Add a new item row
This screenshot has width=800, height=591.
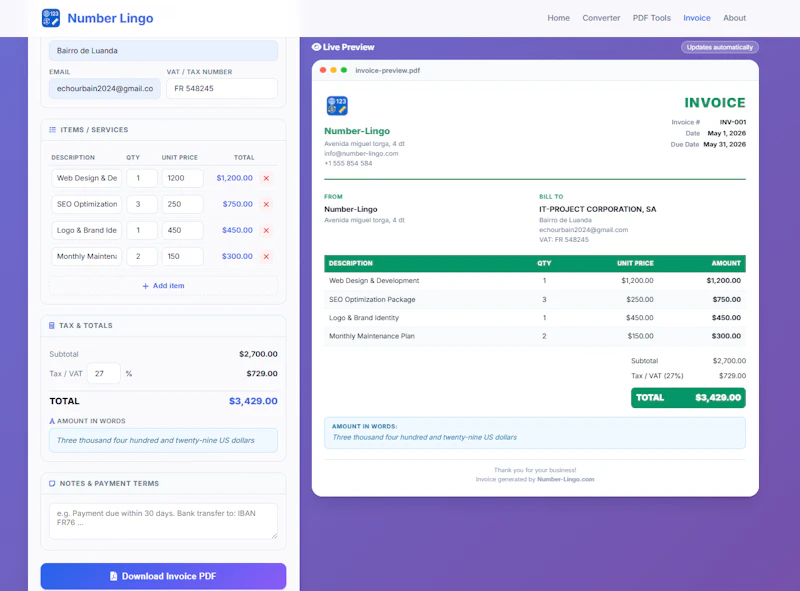click(x=163, y=286)
